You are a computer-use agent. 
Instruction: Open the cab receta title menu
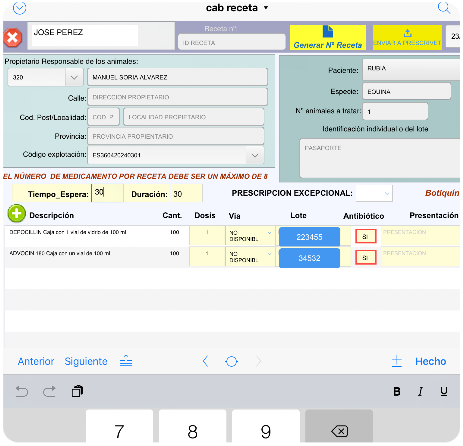pyautogui.click(x=237, y=8)
